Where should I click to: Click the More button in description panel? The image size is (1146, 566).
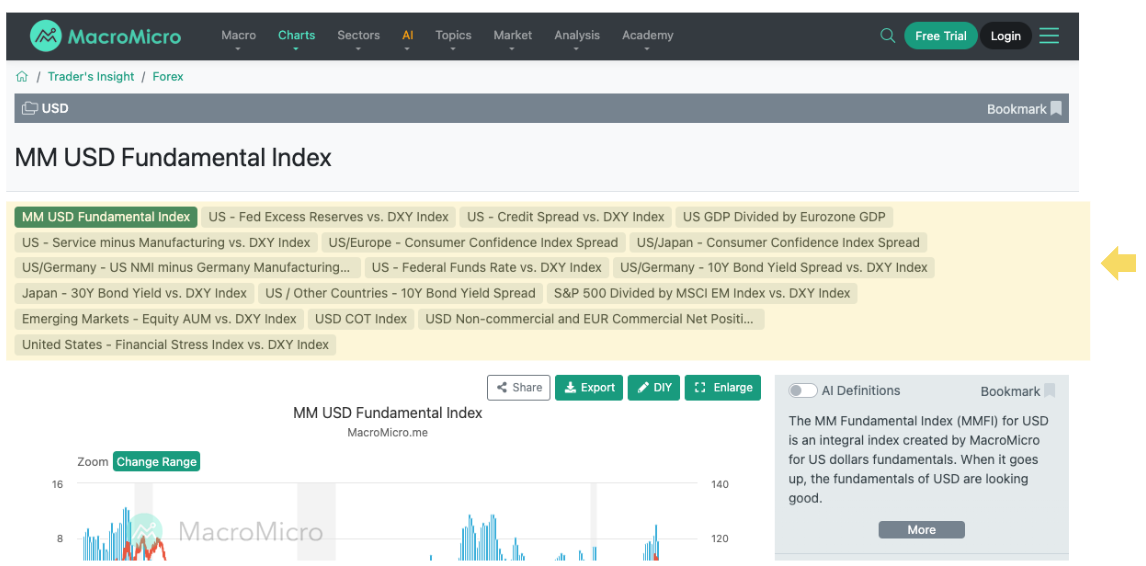(922, 529)
